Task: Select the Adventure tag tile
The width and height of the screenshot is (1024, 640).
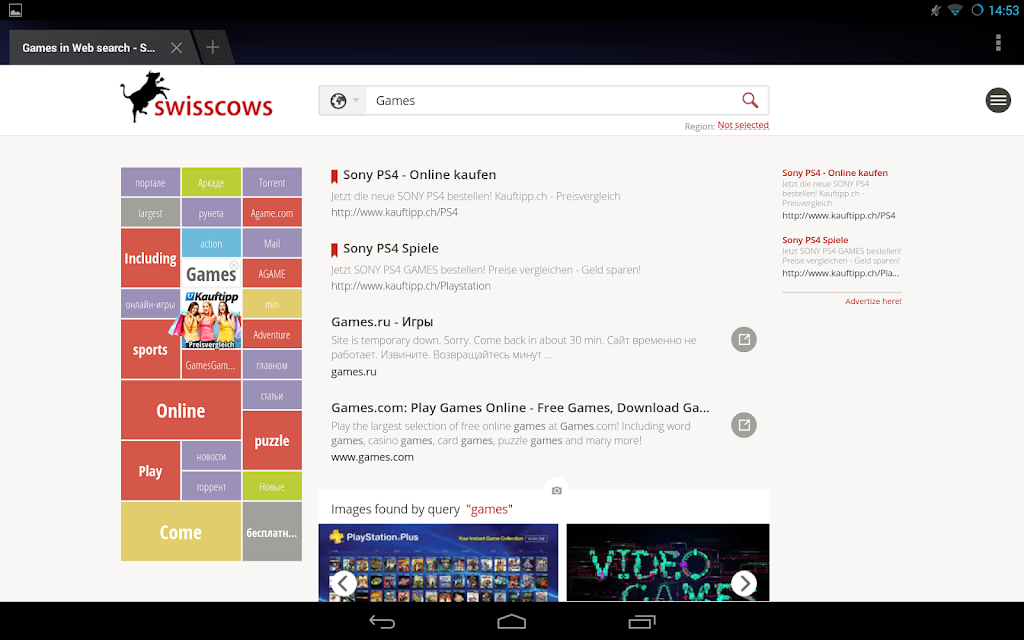Action: click(272, 334)
